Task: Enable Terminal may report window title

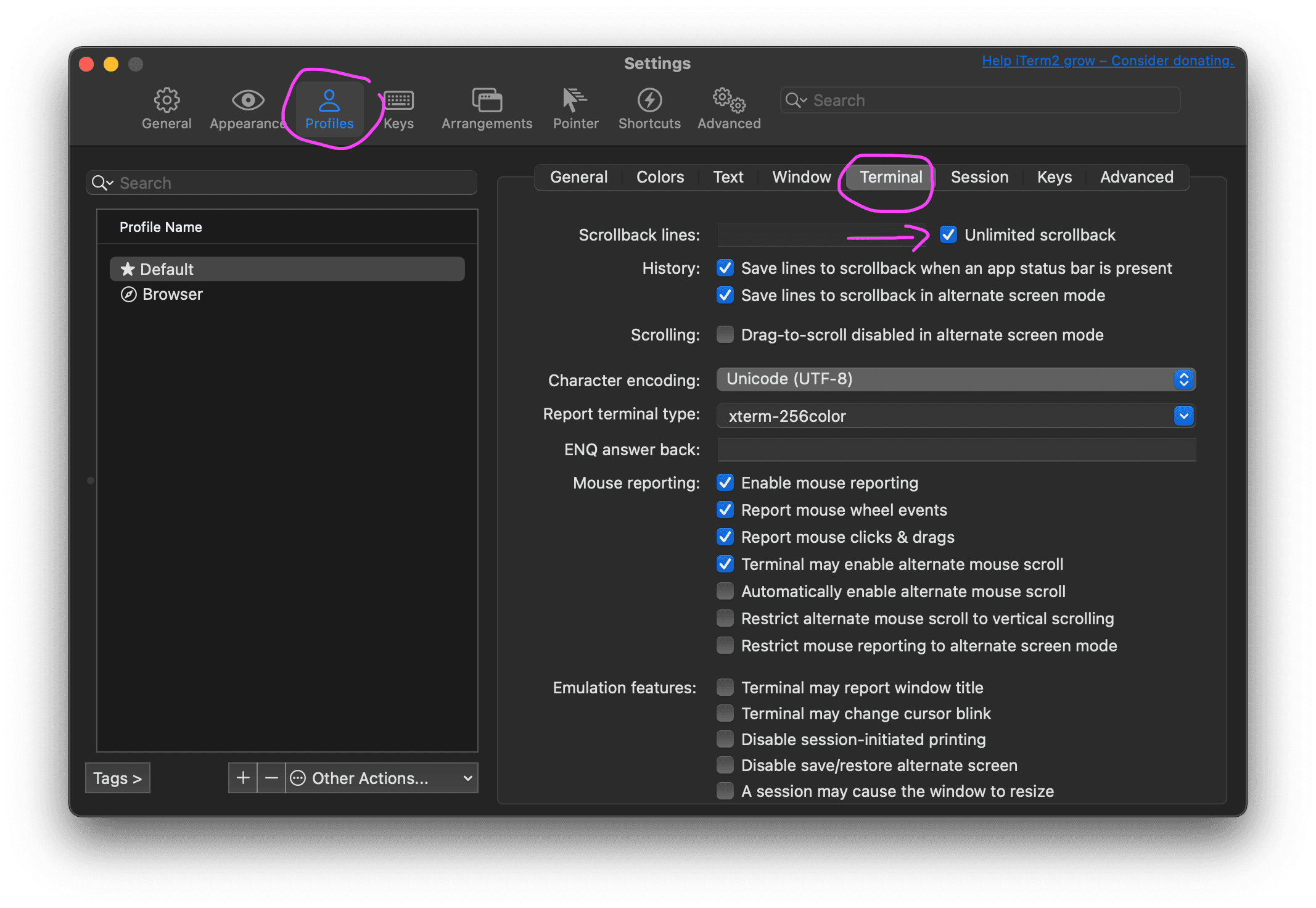Action: click(x=725, y=687)
